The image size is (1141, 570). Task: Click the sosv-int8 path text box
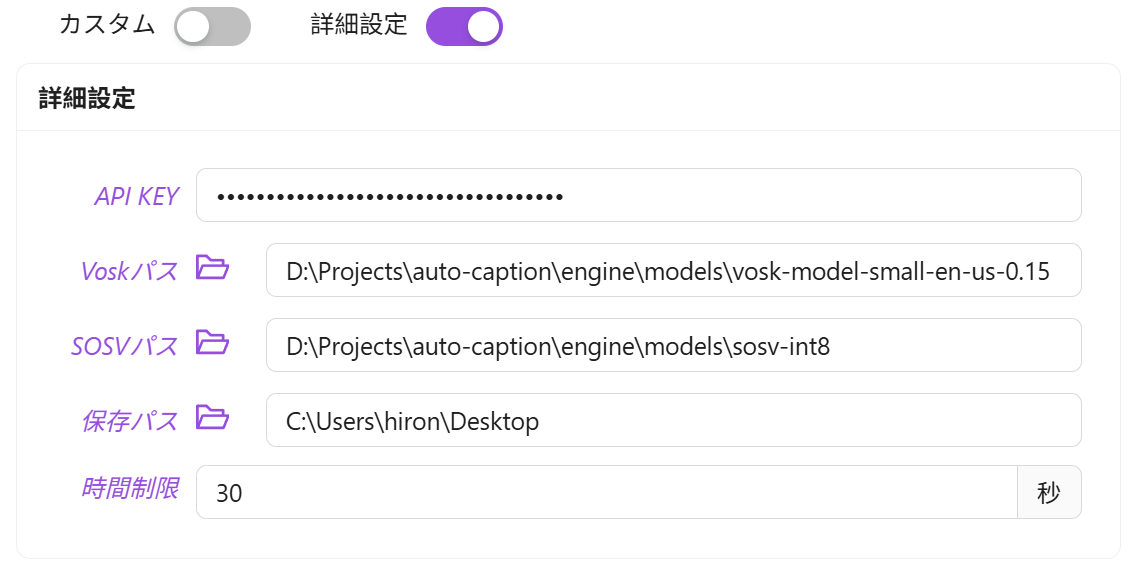pos(673,345)
